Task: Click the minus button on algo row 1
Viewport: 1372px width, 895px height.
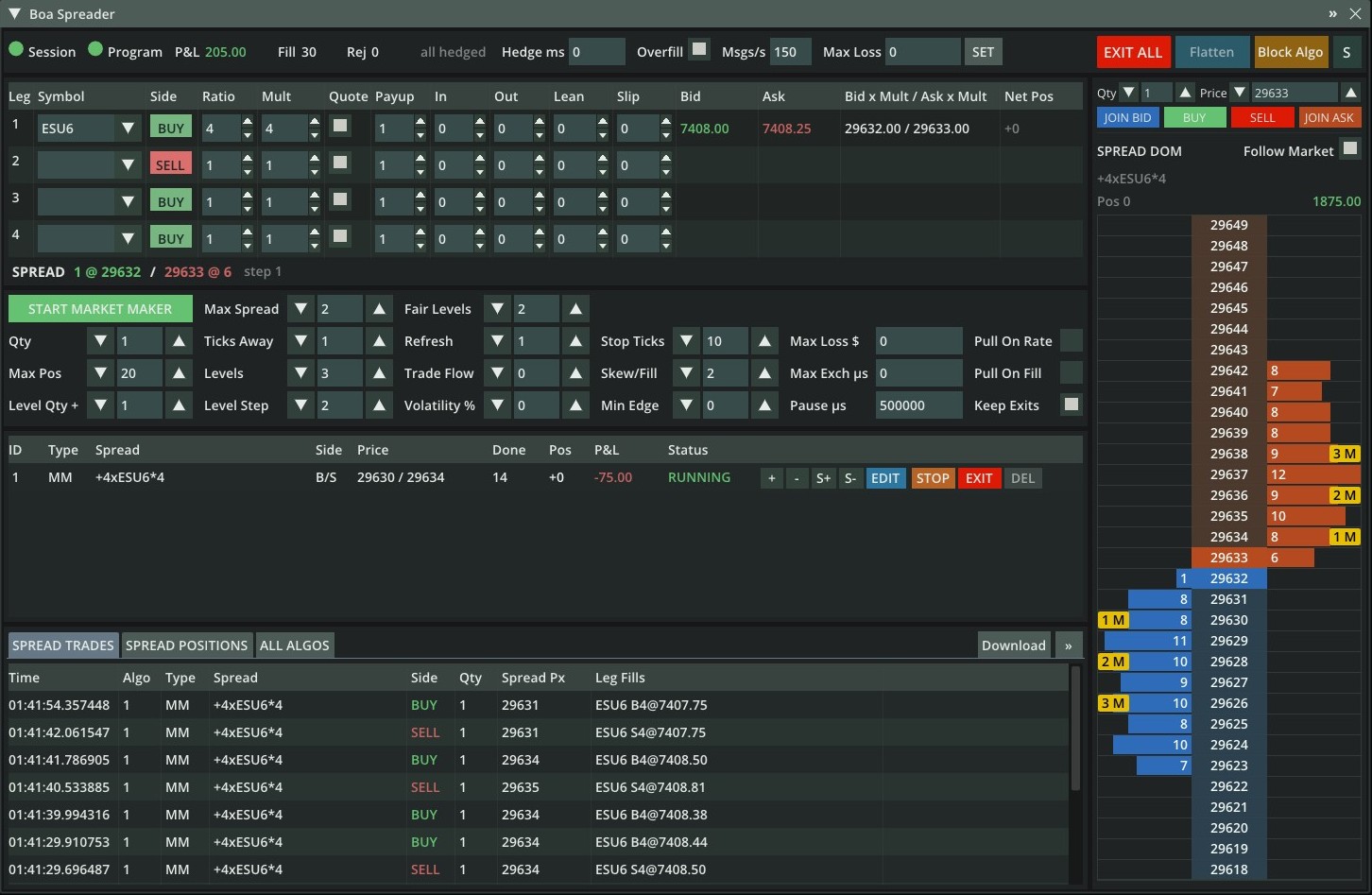Action: pyautogui.click(x=797, y=478)
